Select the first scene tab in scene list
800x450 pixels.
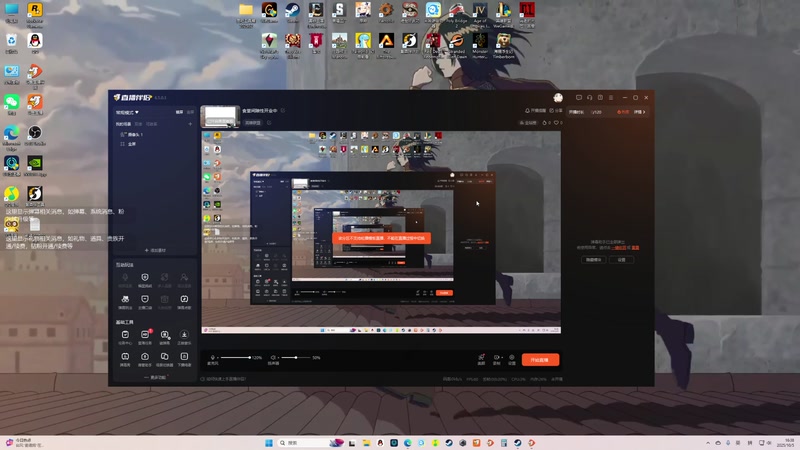[x=123, y=124]
